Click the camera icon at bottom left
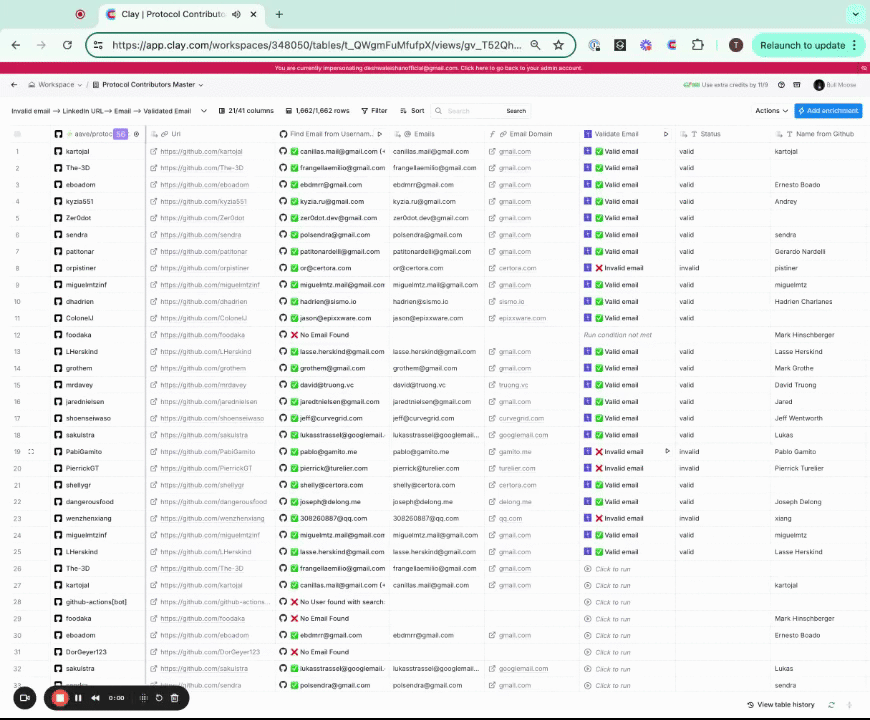The width and height of the screenshot is (870, 720). 25,698
